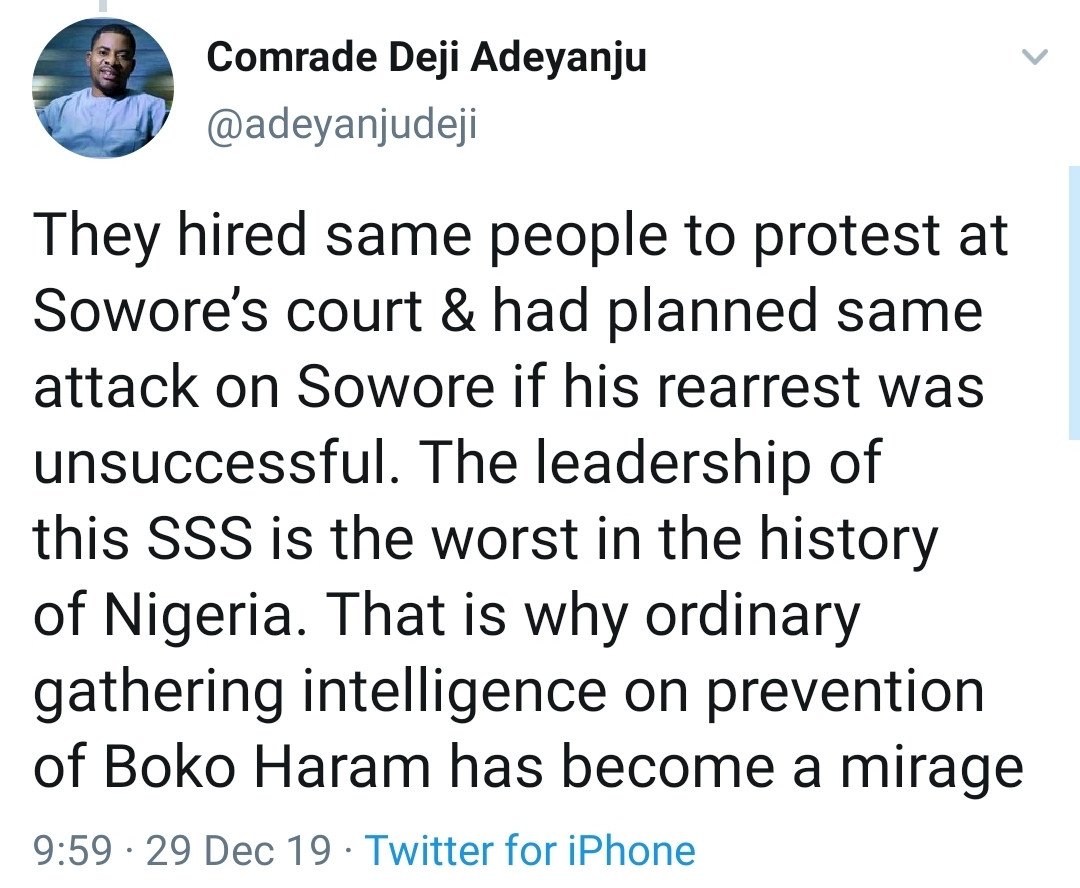Select the light blue scrollbar on the right edge
The image size is (1080, 888).
(x=1074, y=302)
